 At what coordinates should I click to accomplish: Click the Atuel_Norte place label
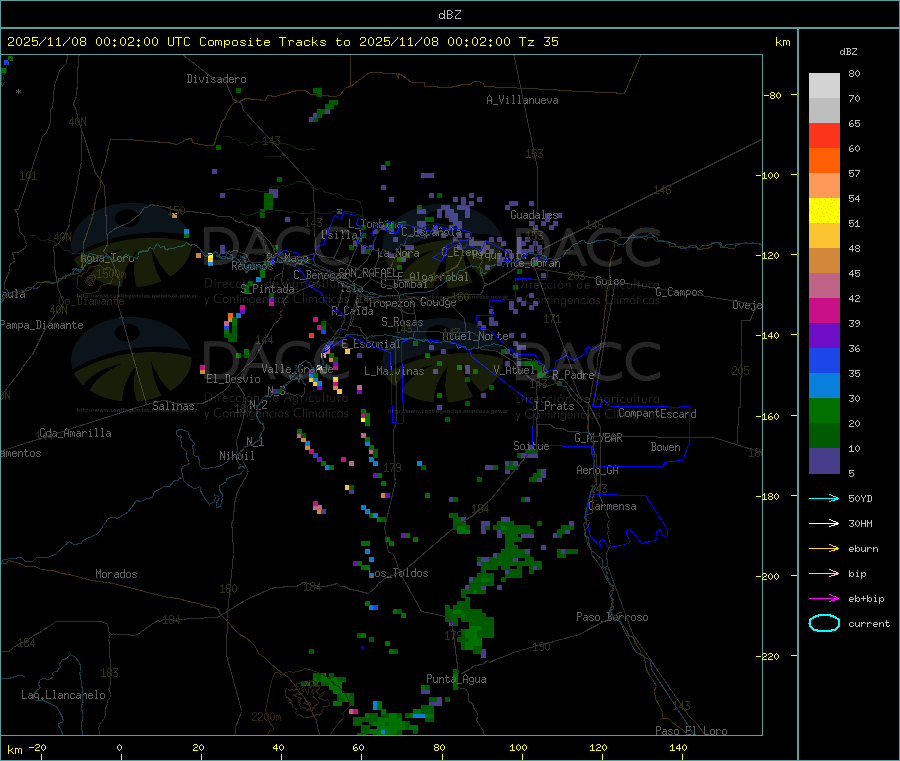(x=476, y=336)
